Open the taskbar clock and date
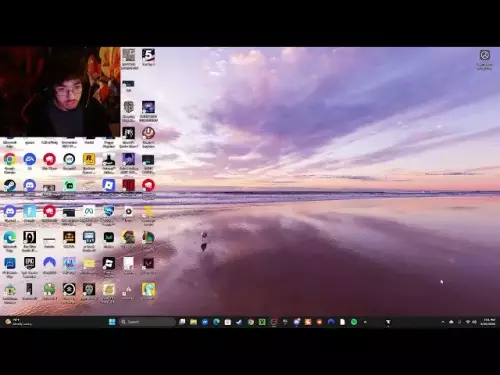Screen dimensions: 500x375 coord(488,322)
